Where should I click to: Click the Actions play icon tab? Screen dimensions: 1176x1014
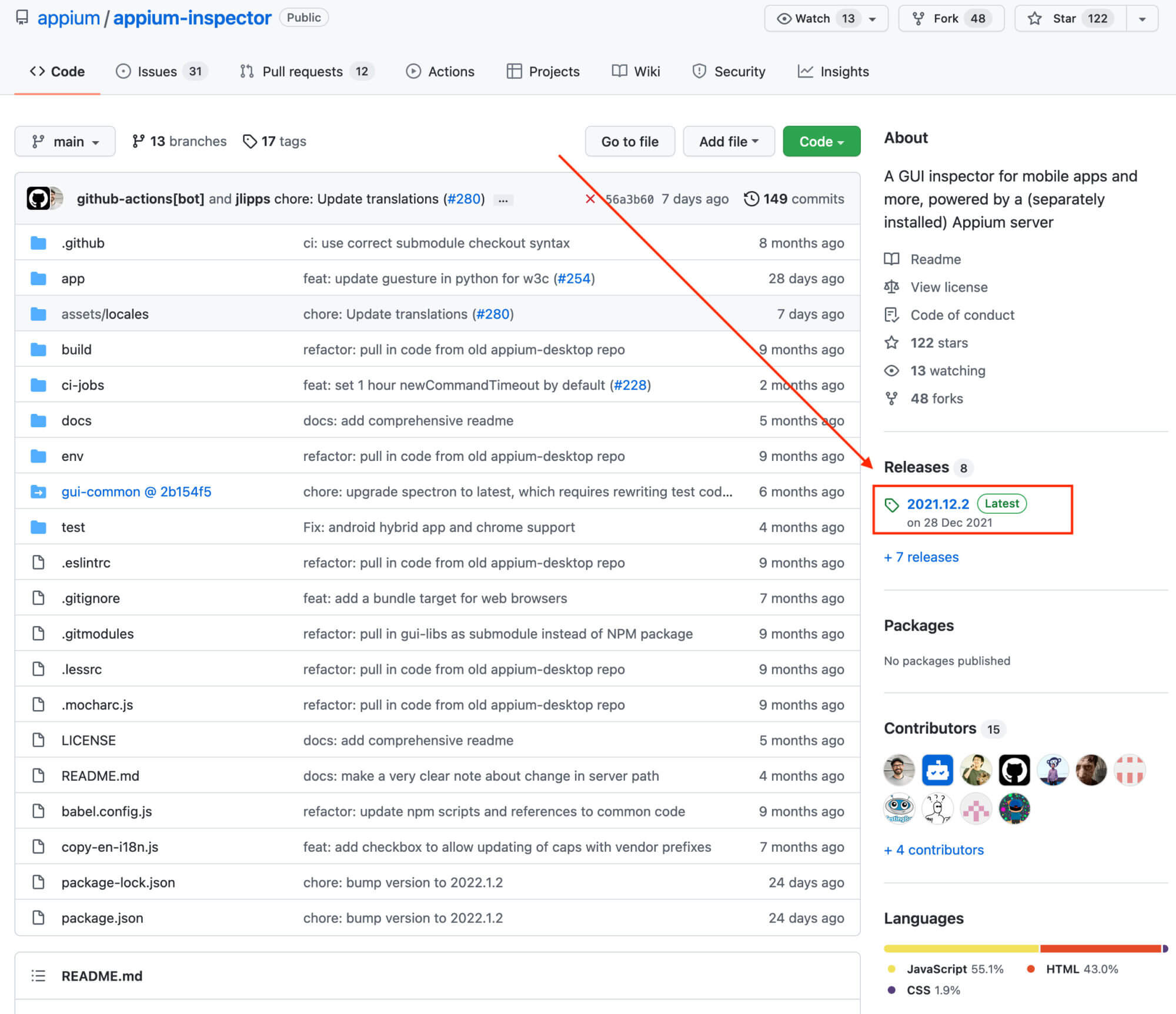point(414,71)
